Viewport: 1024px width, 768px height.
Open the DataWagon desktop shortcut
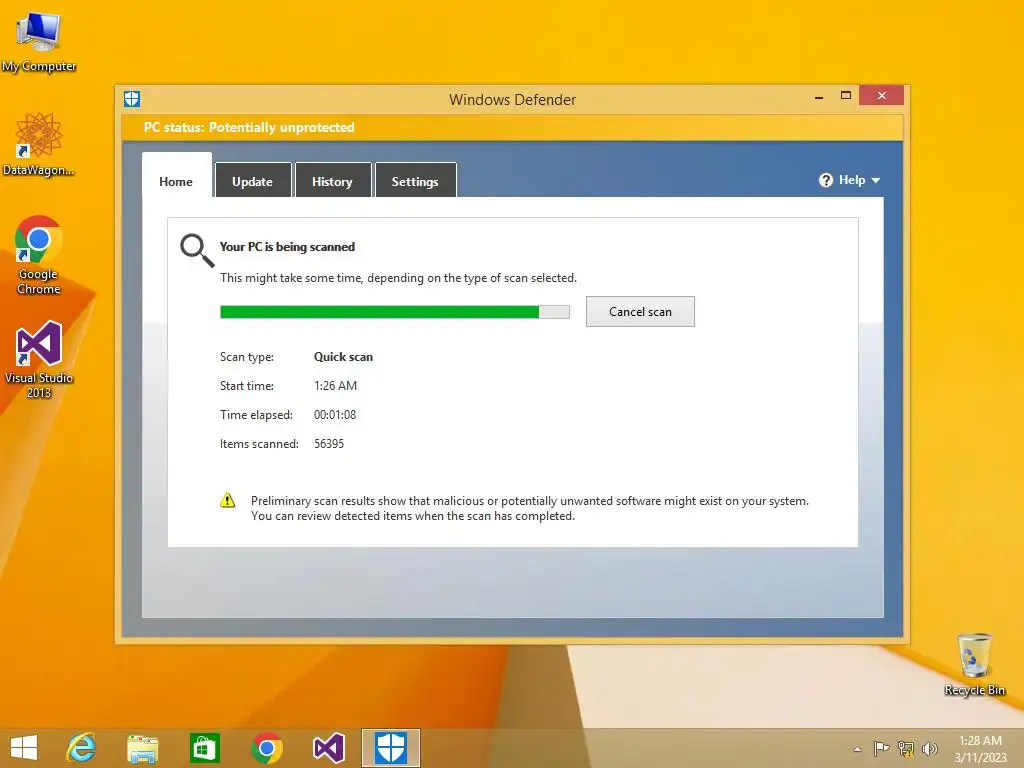coord(39,144)
